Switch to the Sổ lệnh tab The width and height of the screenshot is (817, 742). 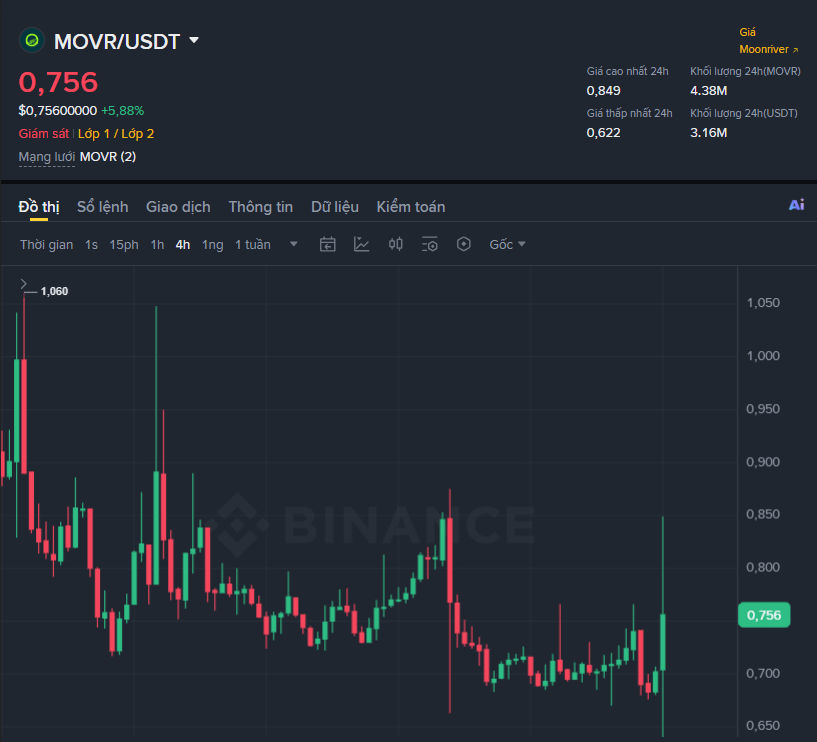103,207
